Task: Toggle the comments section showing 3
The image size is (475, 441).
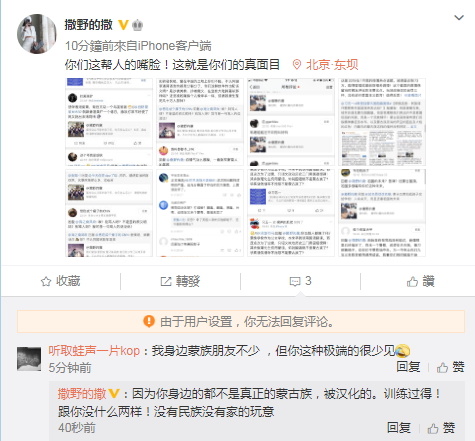Action: click(x=300, y=281)
